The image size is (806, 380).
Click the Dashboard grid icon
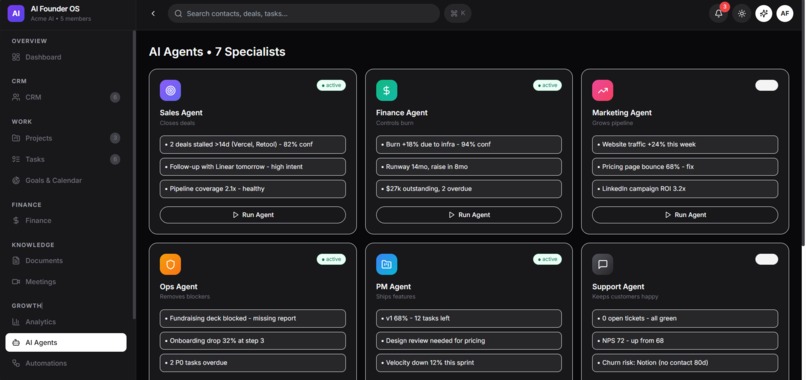(x=16, y=57)
